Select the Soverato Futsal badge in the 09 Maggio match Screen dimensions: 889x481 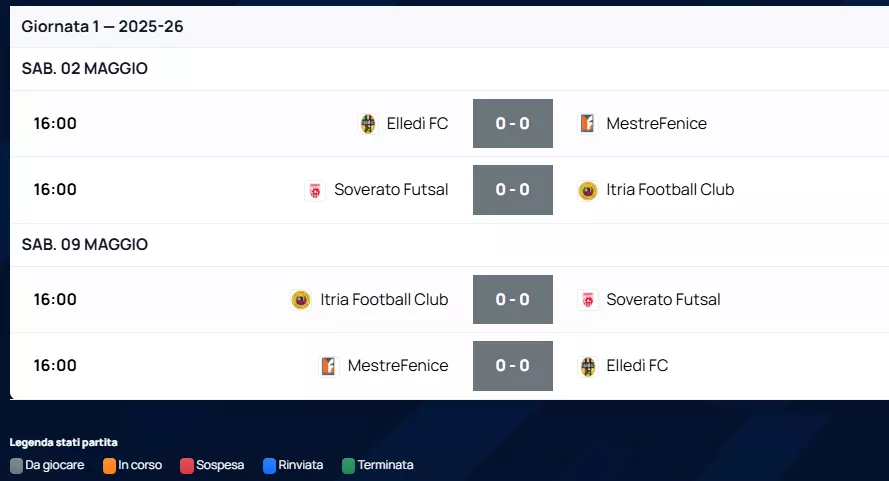pyautogui.click(x=588, y=300)
